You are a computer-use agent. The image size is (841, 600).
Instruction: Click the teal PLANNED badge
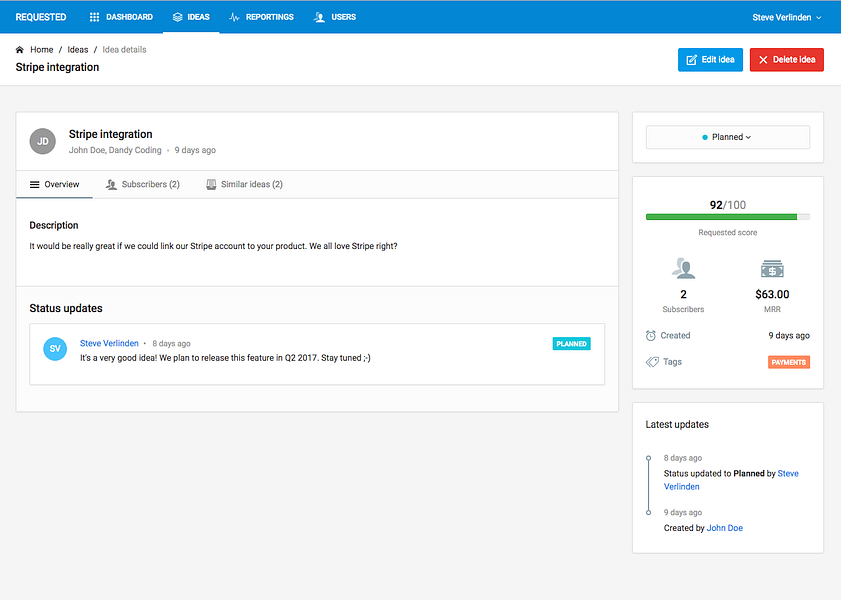tap(571, 344)
